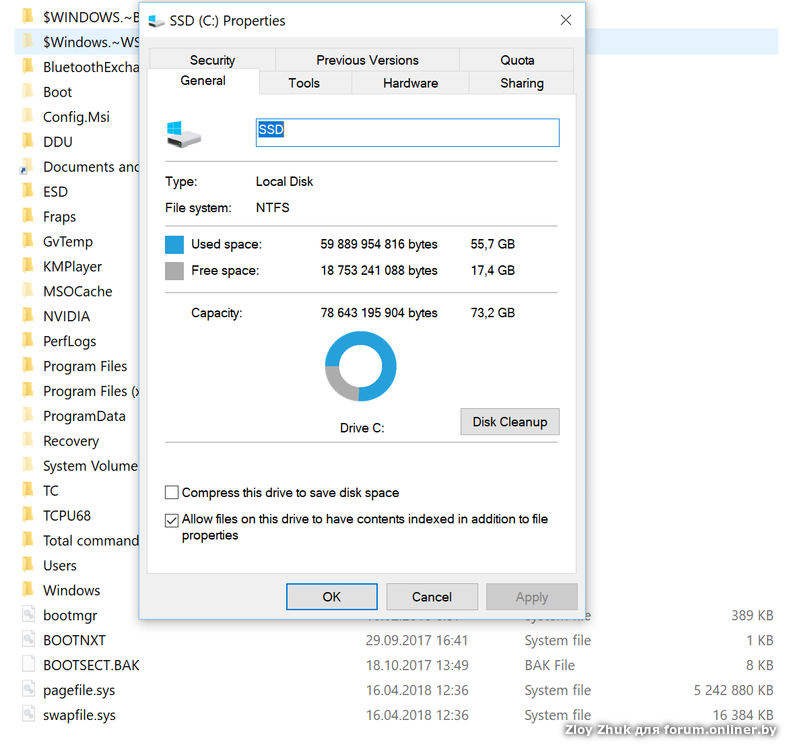Click the Fraps folder icon

tap(28, 216)
